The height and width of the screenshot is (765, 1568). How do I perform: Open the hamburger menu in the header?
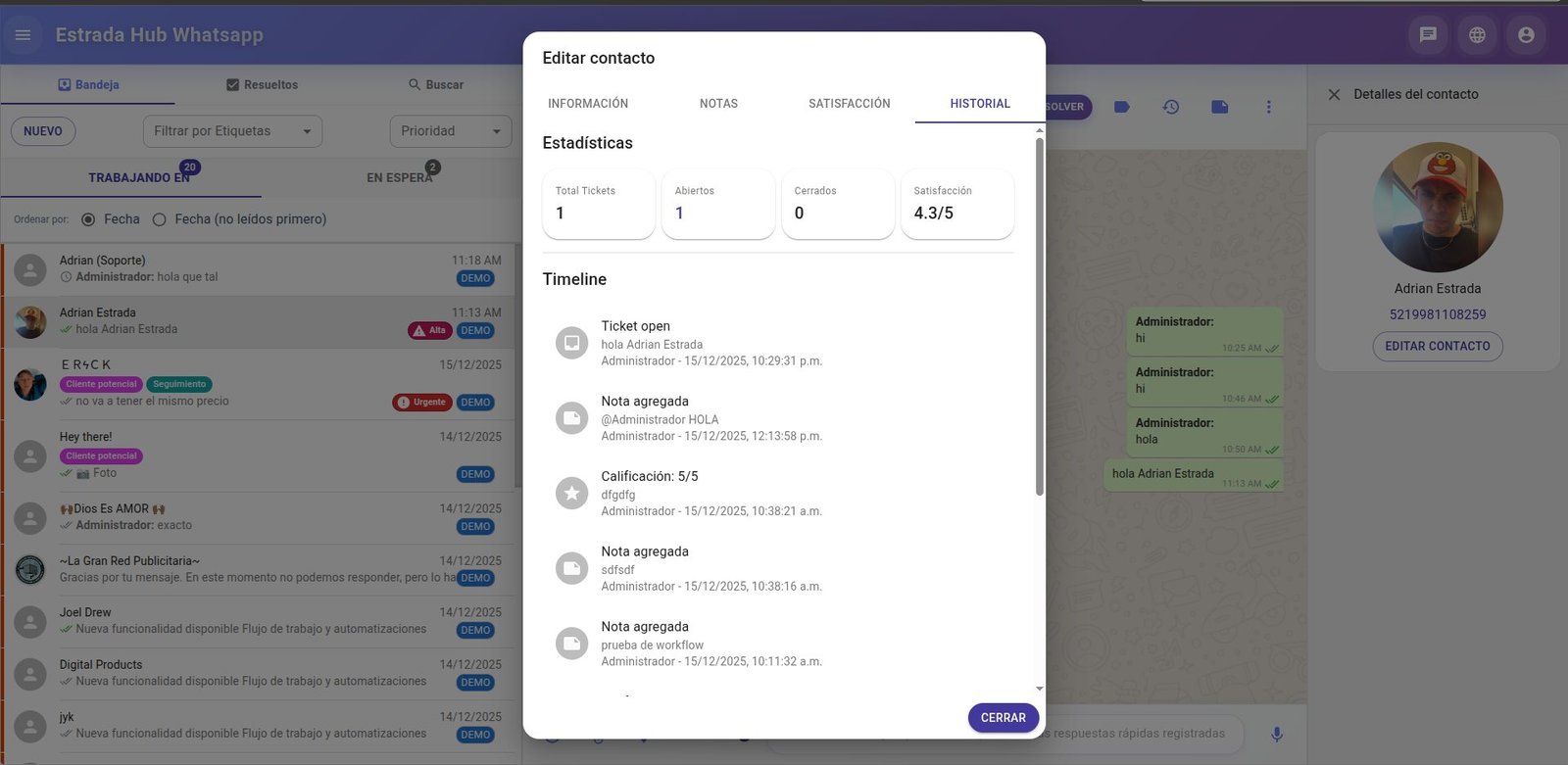point(24,35)
